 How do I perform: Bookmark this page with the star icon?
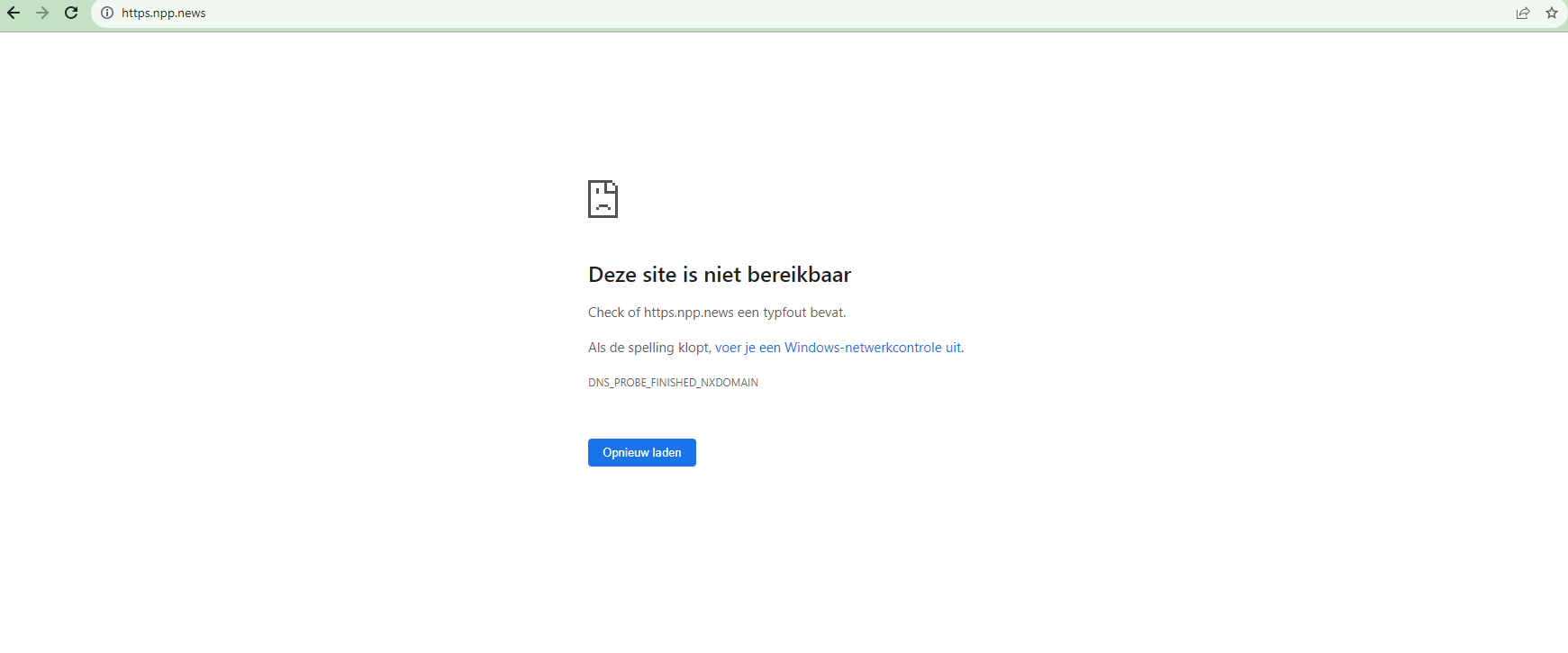[1552, 13]
